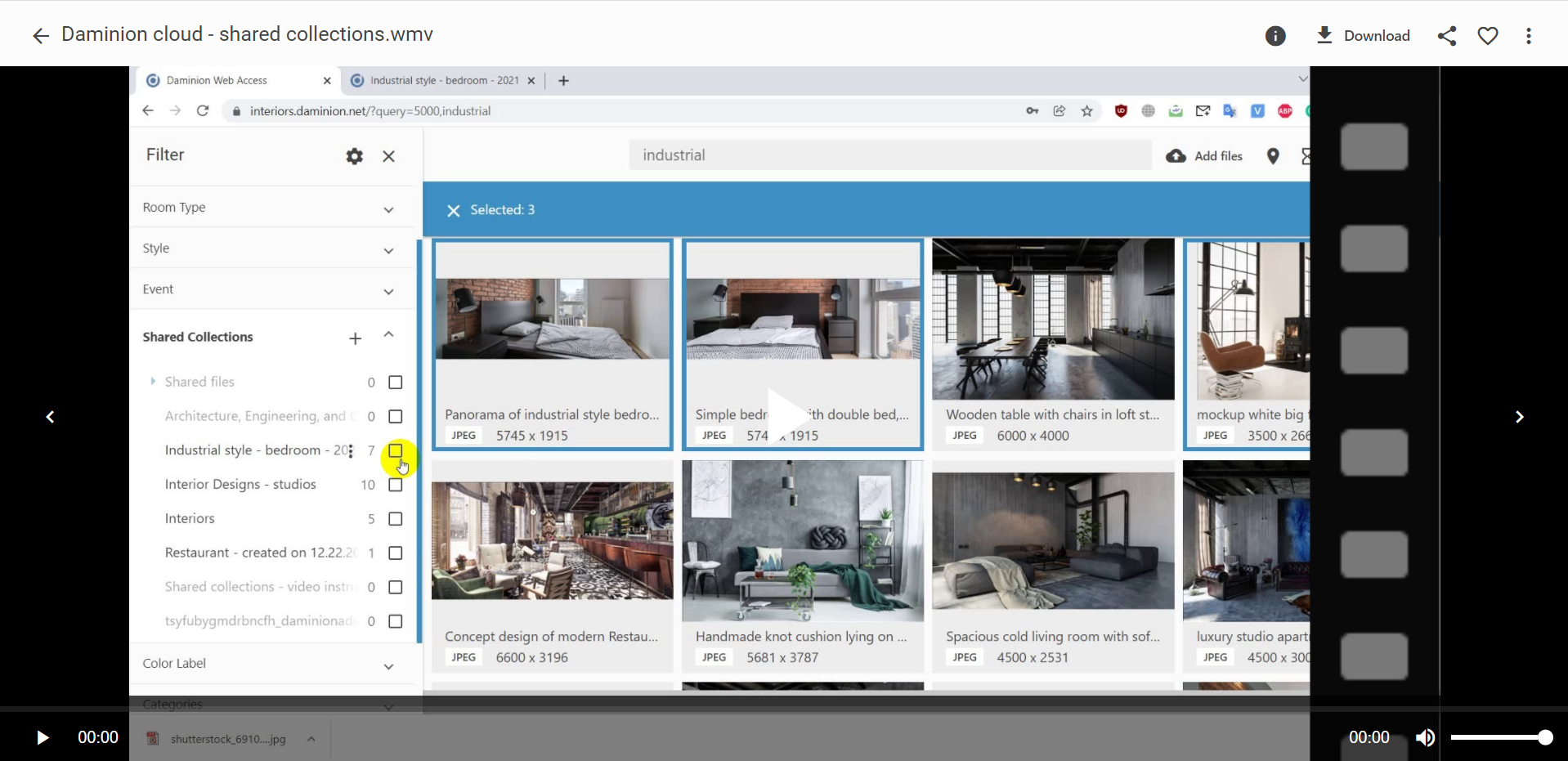Screen dimensions: 1568x761
Task: Tick the Interiors collection checkbox
Action: pos(396,519)
